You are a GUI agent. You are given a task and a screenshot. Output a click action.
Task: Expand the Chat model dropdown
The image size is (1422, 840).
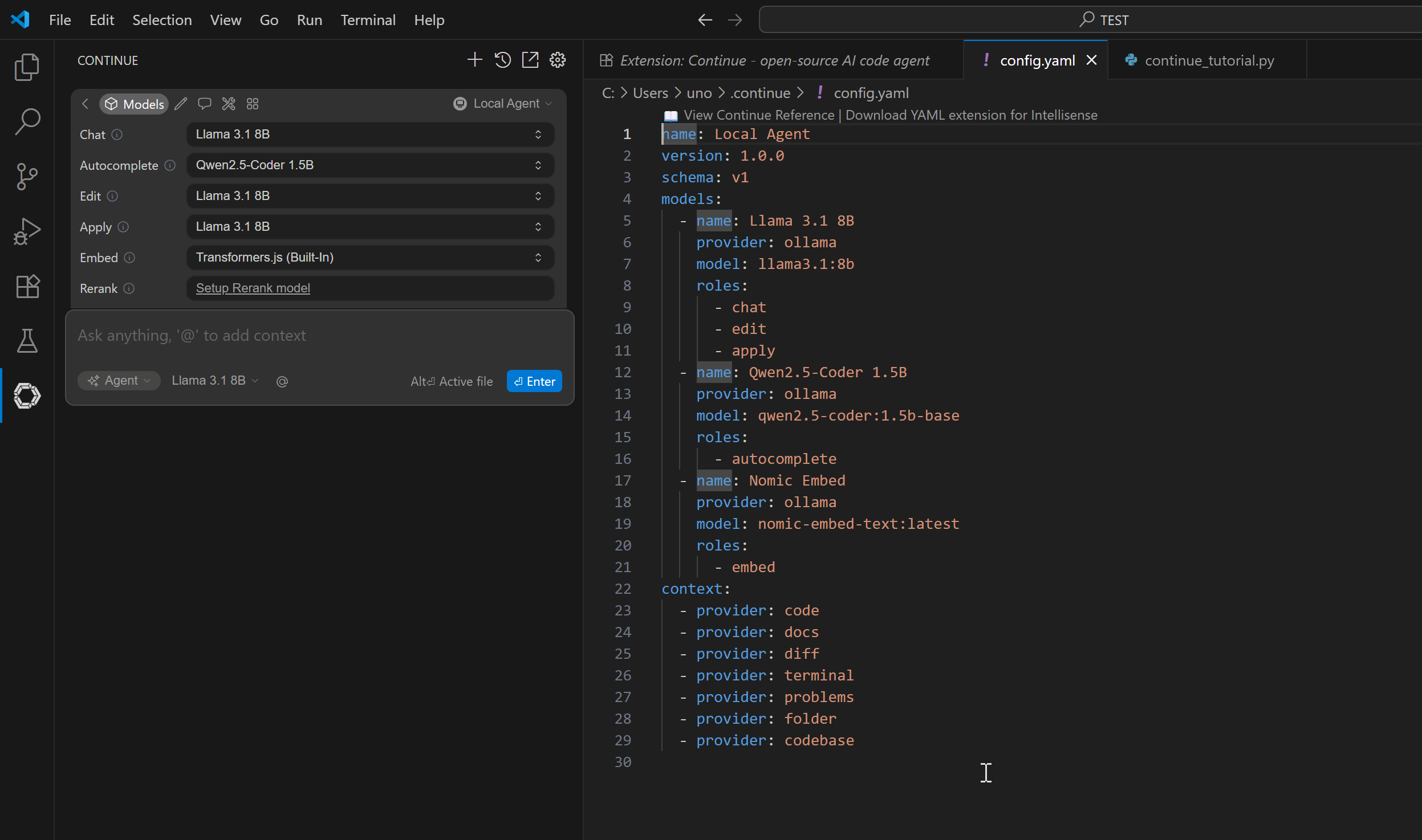click(370, 134)
